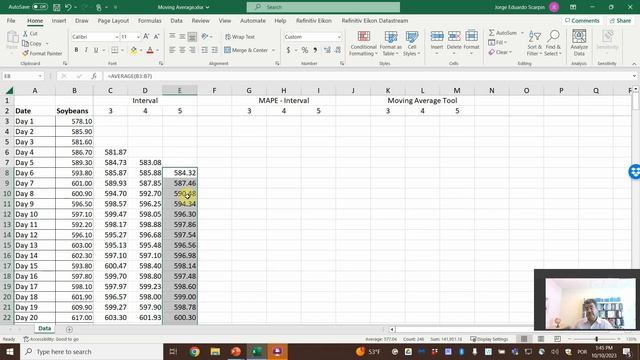Click the Insert Function fx icon
The width and height of the screenshot is (640, 360).
click(x=94, y=76)
